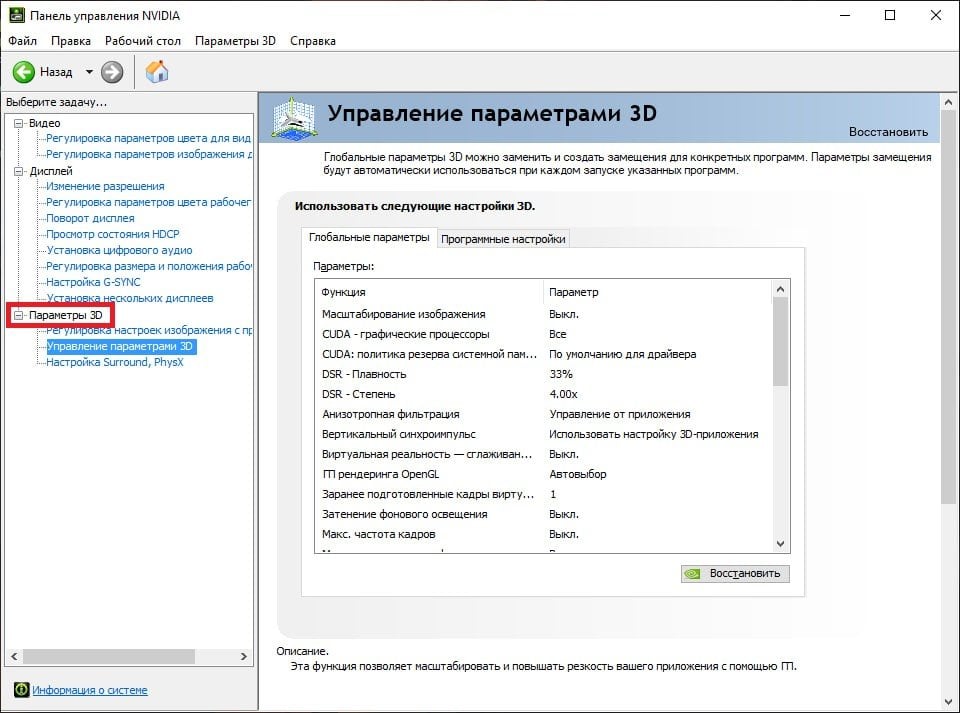The image size is (960, 713).
Task: Select DSR - Степень row
Action: 543,394
